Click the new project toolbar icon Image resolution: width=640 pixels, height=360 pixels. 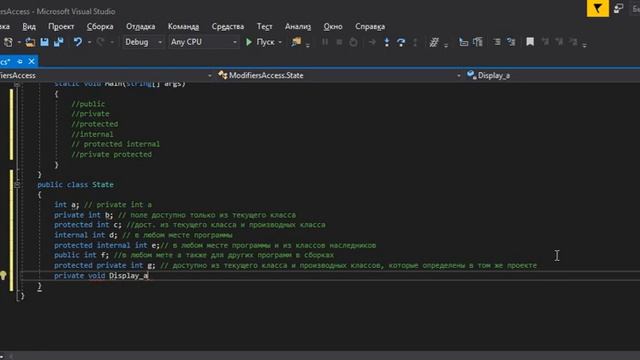click(x=8, y=42)
